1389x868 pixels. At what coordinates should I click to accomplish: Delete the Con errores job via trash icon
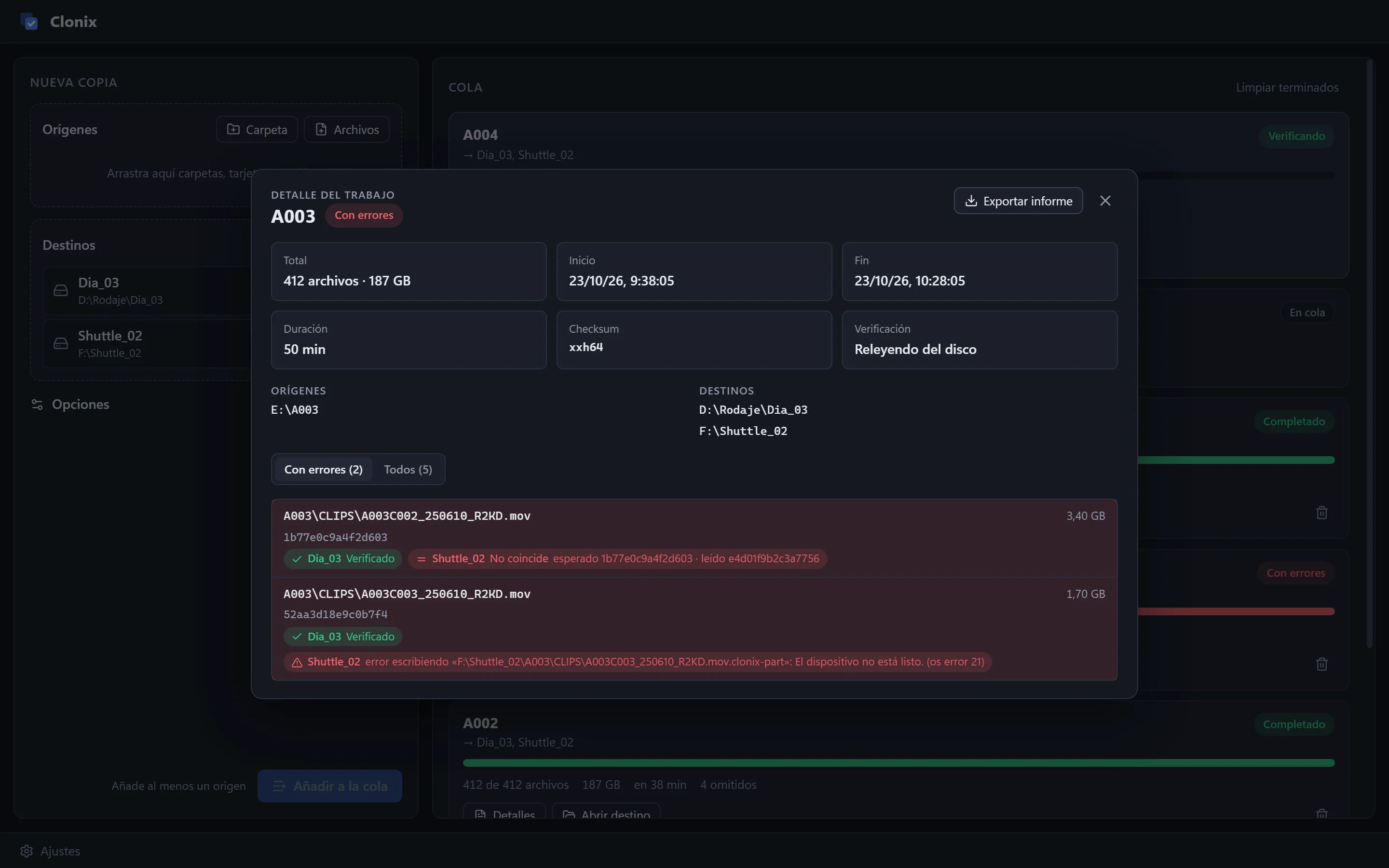click(x=1321, y=664)
